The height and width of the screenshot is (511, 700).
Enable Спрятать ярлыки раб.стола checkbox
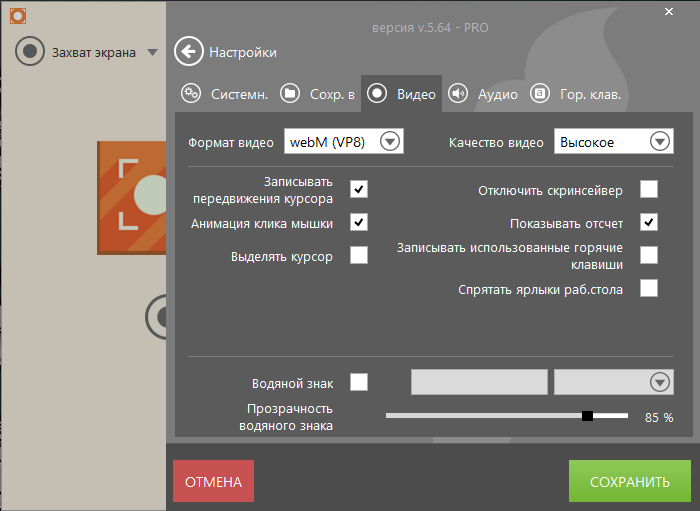(x=649, y=288)
